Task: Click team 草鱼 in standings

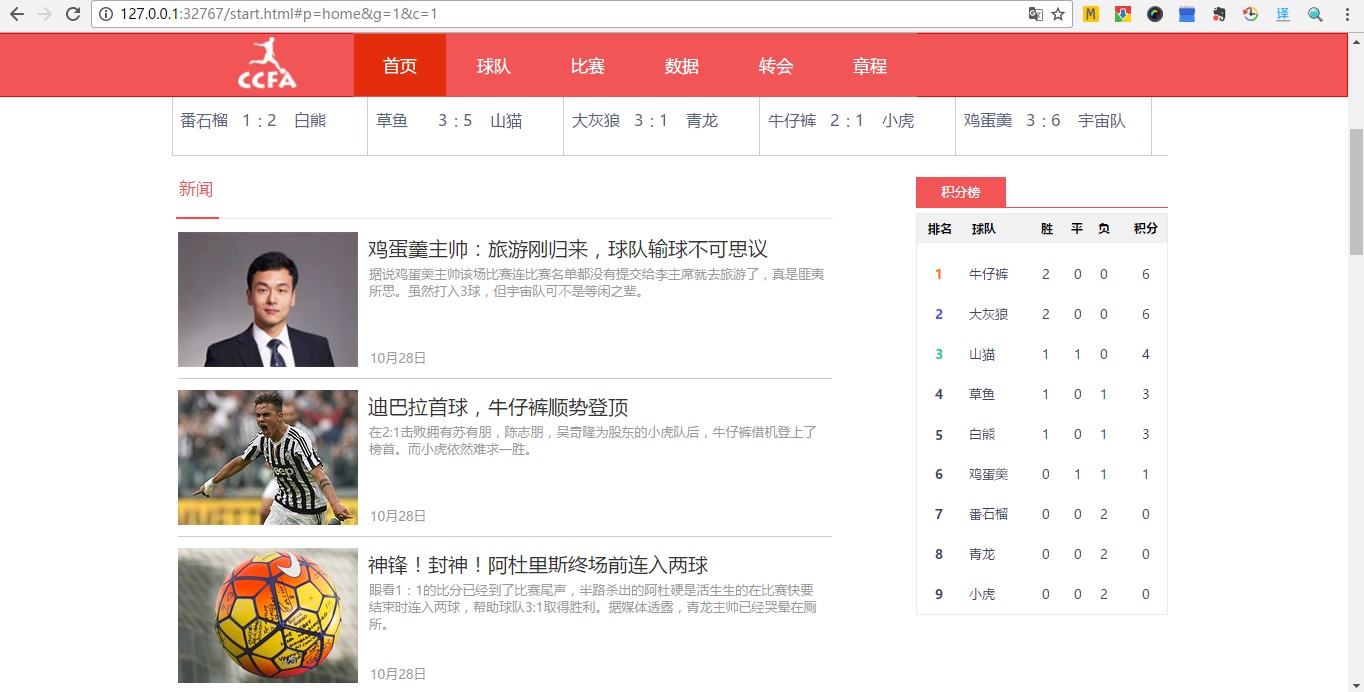Action: pos(982,394)
